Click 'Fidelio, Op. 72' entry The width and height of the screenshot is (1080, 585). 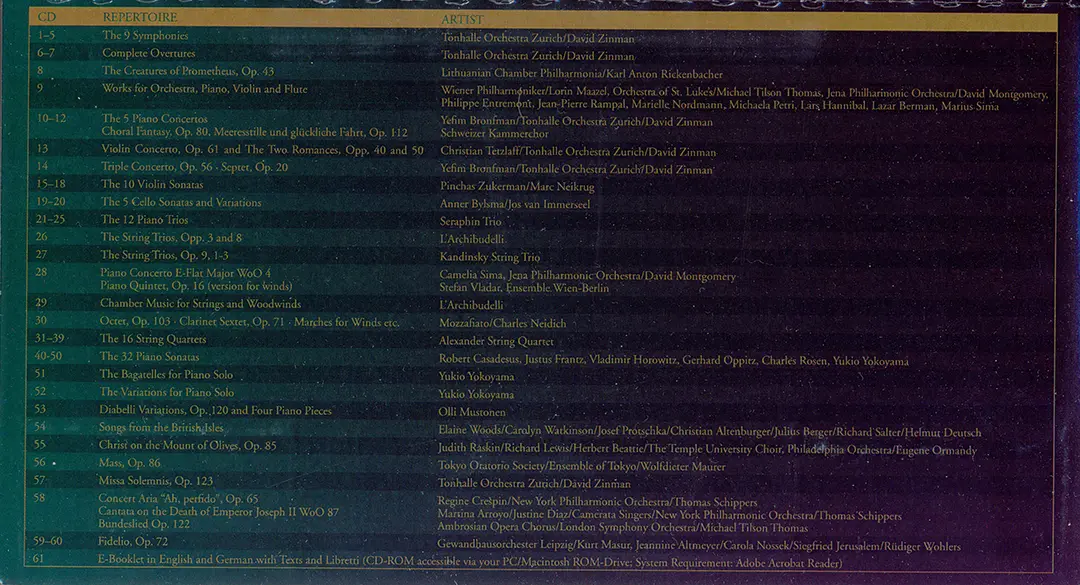pos(133,542)
